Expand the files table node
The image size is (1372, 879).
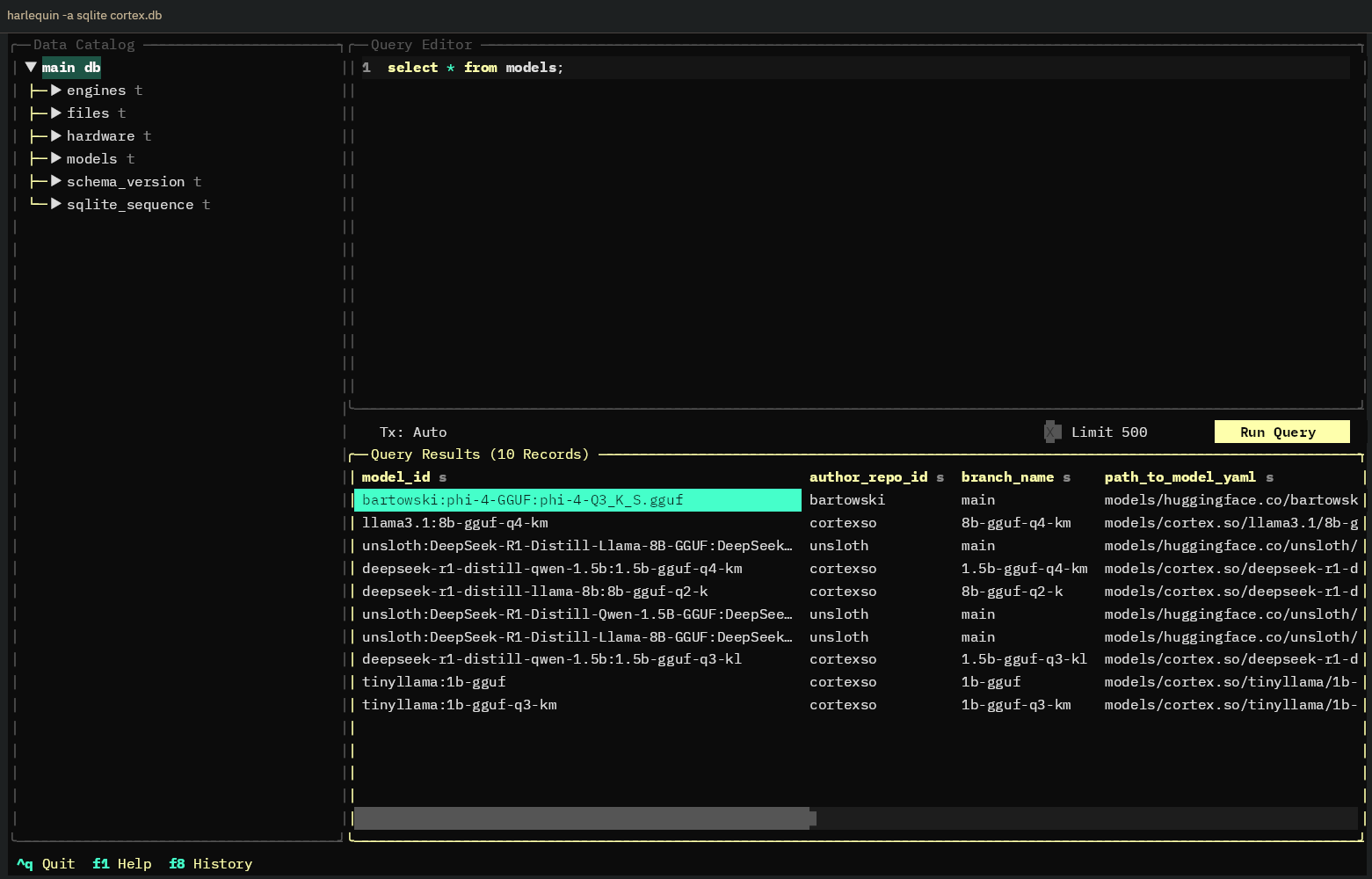(x=56, y=113)
